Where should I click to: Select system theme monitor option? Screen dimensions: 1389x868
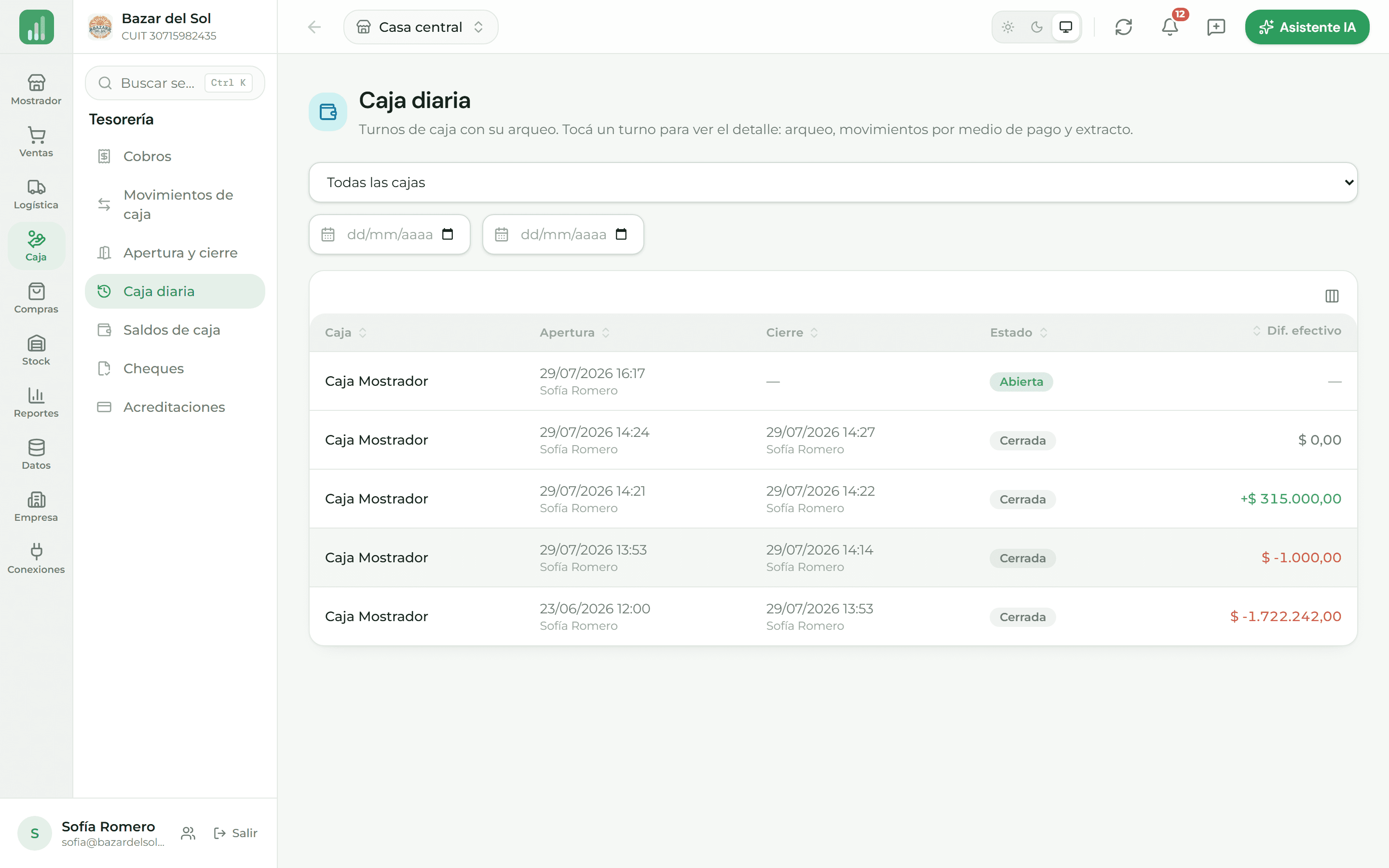(1066, 27)
